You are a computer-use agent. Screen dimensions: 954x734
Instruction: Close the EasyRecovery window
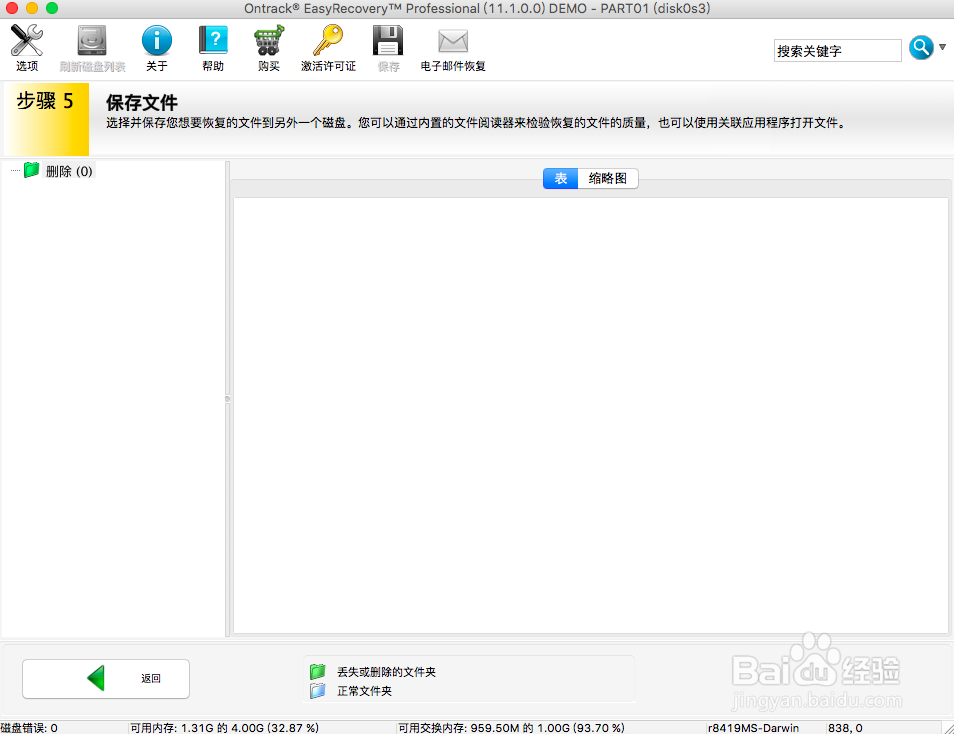(12, 8)
